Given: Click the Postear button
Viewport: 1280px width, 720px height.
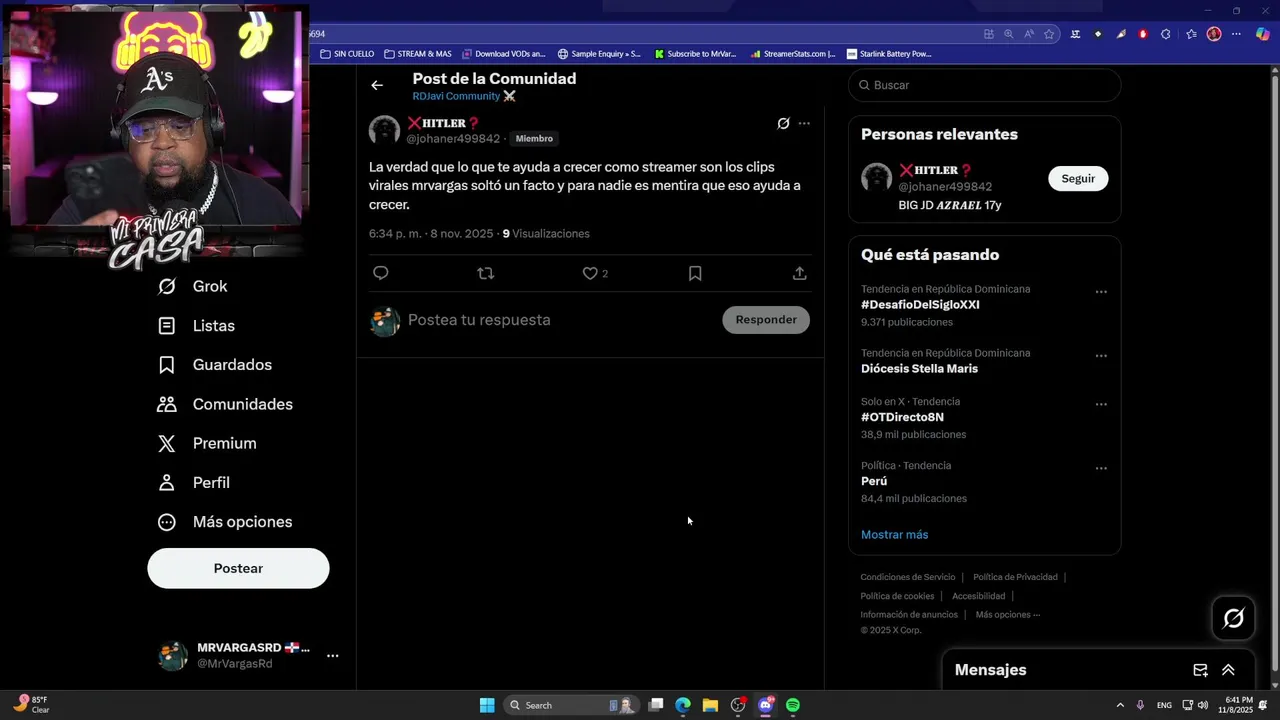Looking at the screenshot, I should tap(238, 568).
